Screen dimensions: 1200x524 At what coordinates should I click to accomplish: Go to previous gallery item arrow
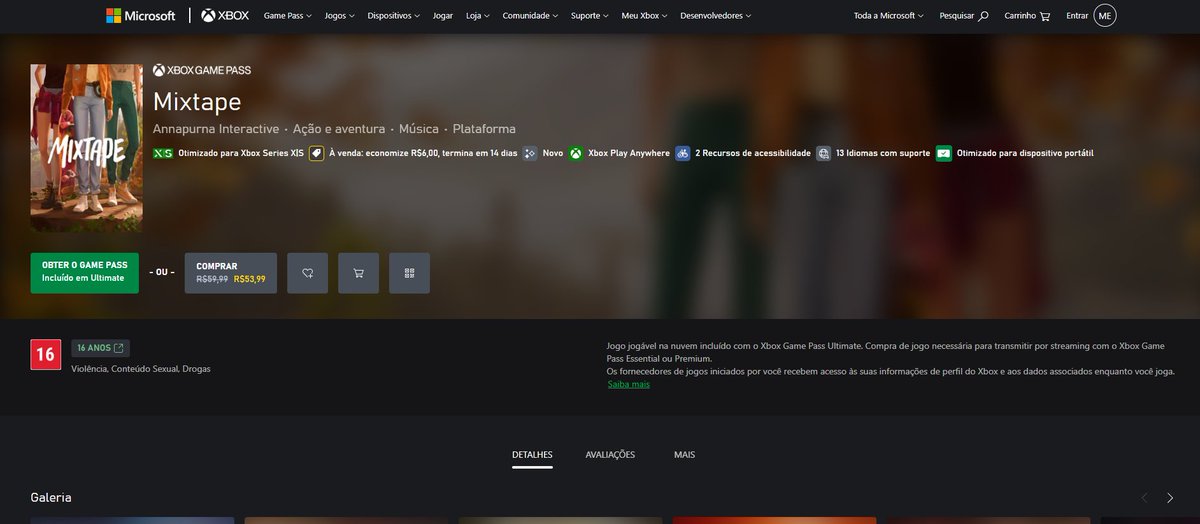[1144, 497]
